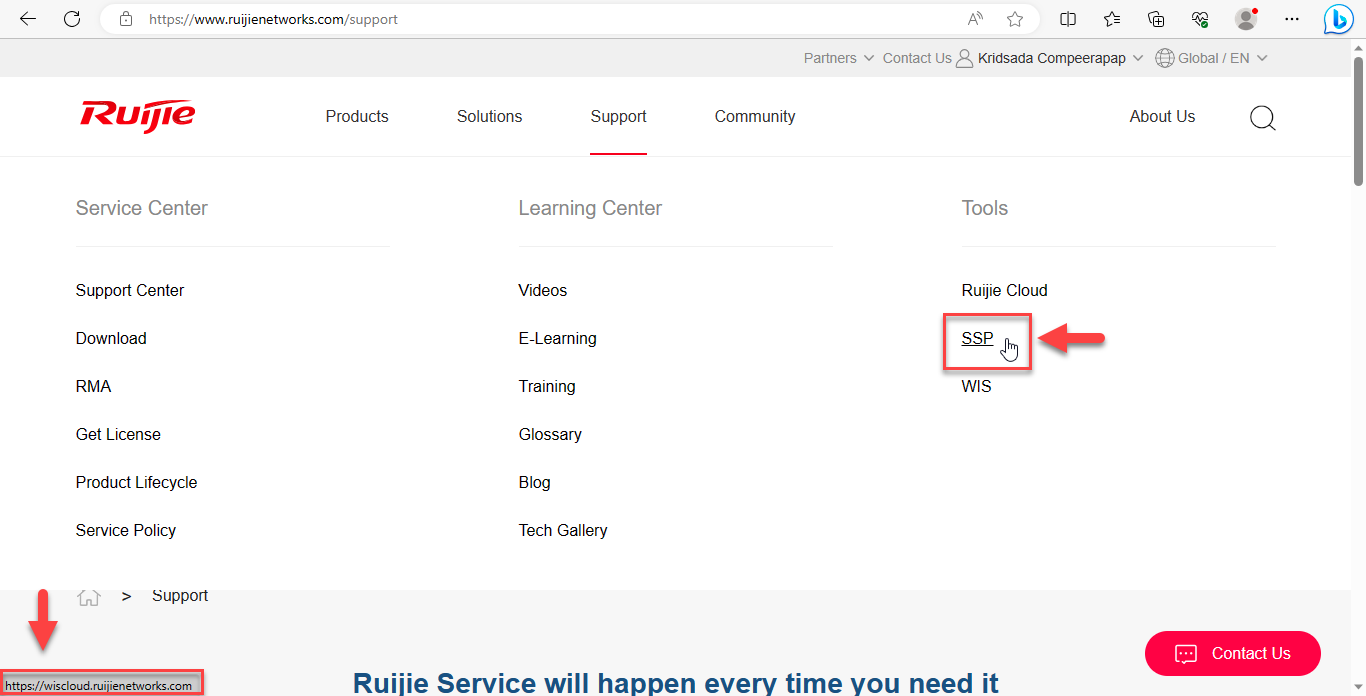Open the Solutions menu
This screenshot has width=1366, height=696.
(489, 116)
